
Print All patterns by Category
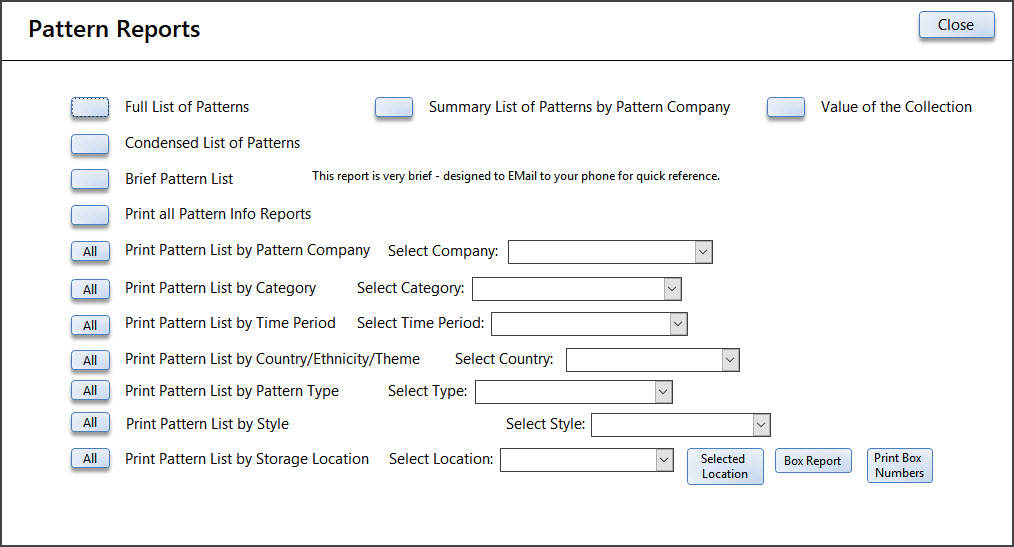(90, 289)
